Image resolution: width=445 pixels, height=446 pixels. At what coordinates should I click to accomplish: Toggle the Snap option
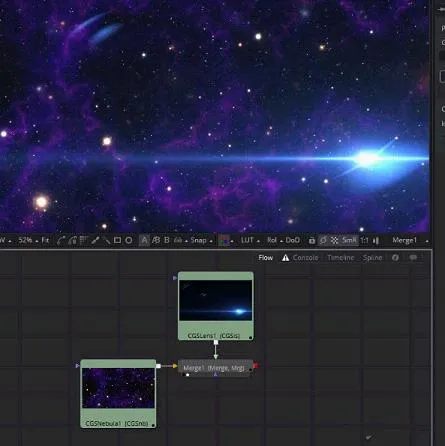coord(198,240)
